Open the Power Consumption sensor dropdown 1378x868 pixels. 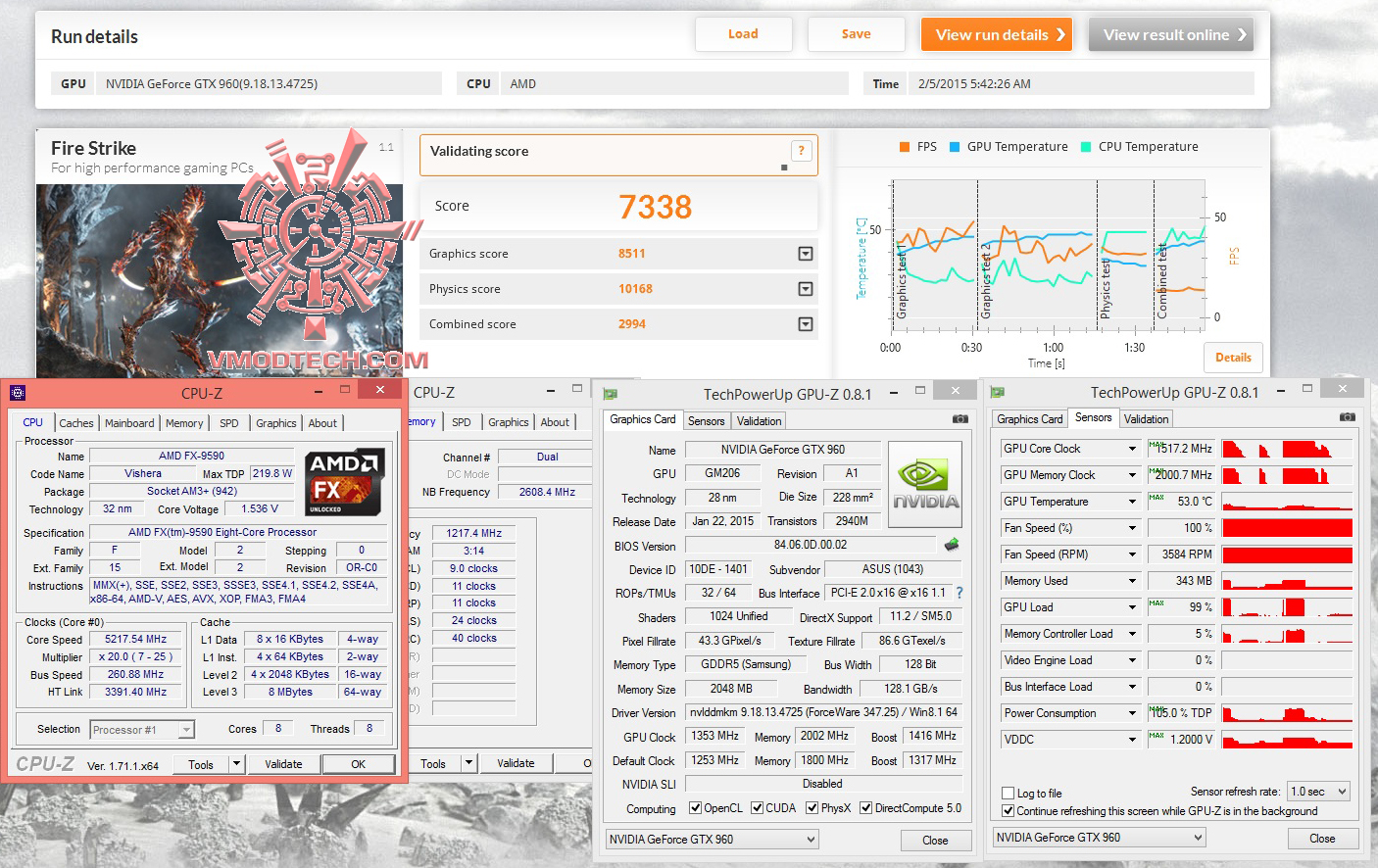click(1132, 713)
